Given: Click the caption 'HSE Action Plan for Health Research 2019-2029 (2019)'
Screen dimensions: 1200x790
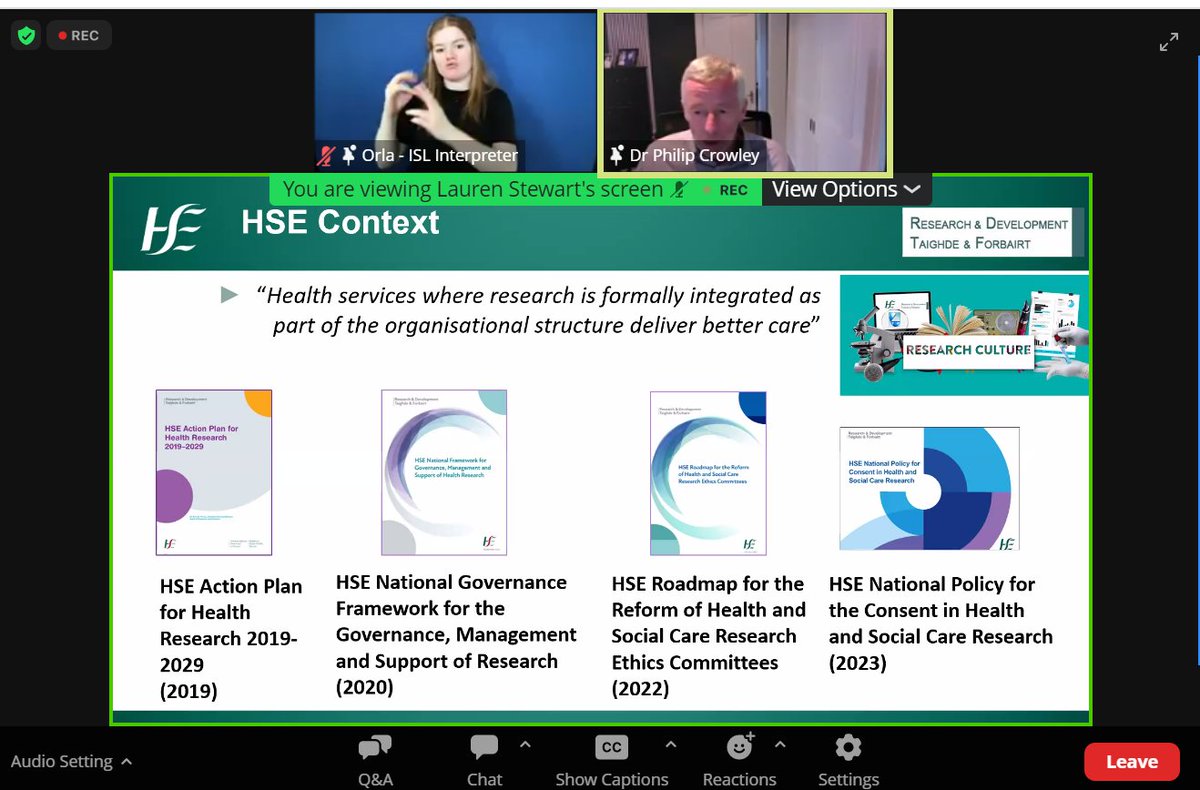Looking at the screenshot, I should pos(231,638).
